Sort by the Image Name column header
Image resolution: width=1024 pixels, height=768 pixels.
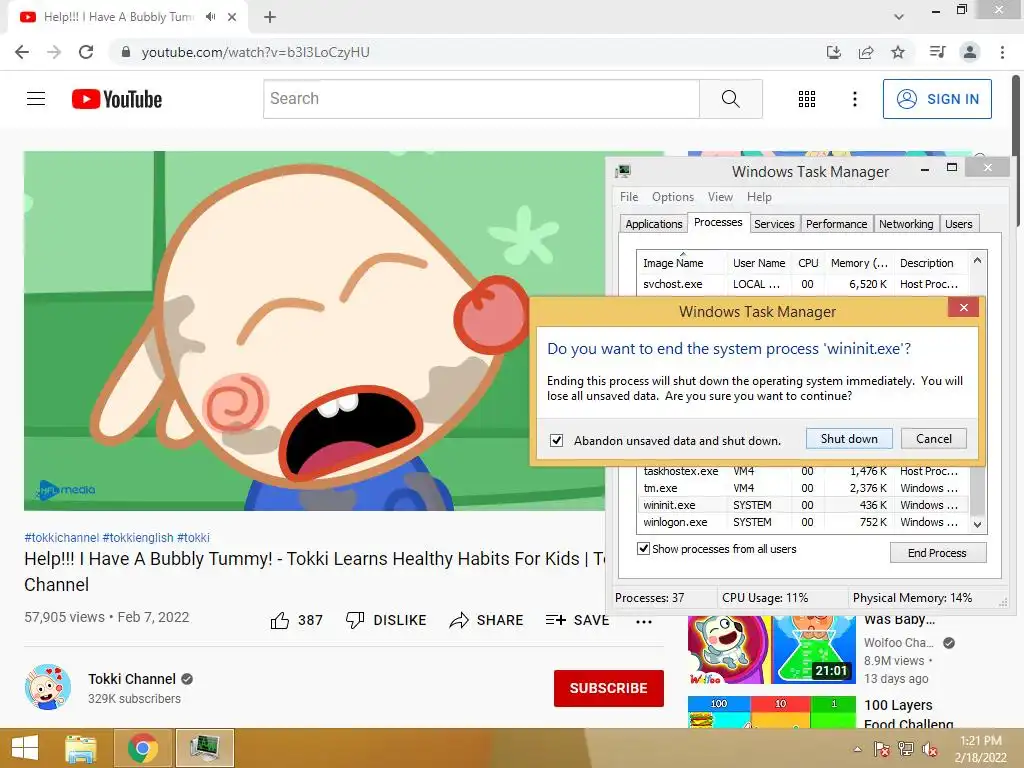coord(681,263)
